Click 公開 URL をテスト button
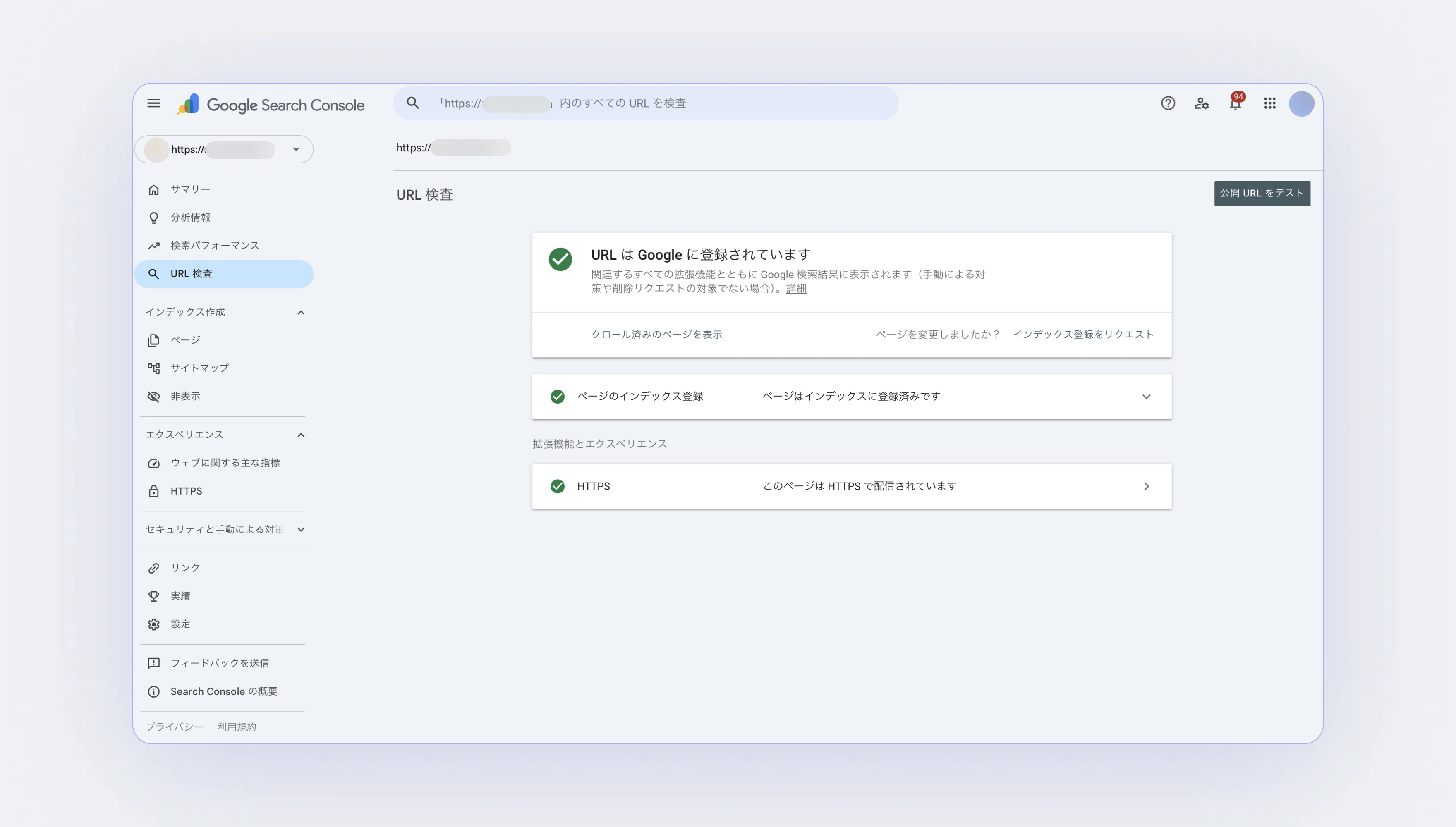The image size is (1456, 827). tap(1262, 193)
